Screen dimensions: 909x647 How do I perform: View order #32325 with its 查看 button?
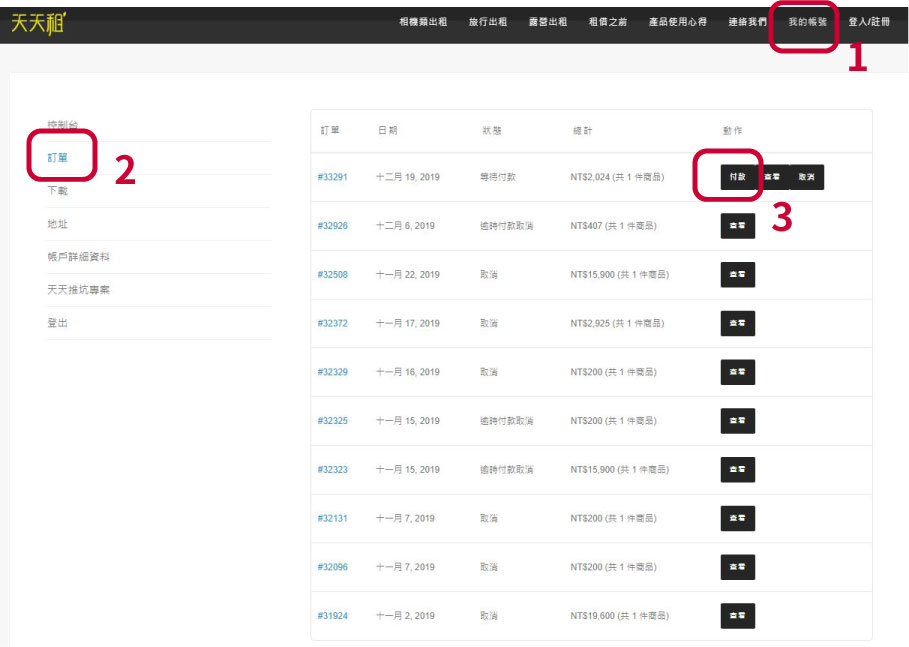pos(737,420)
